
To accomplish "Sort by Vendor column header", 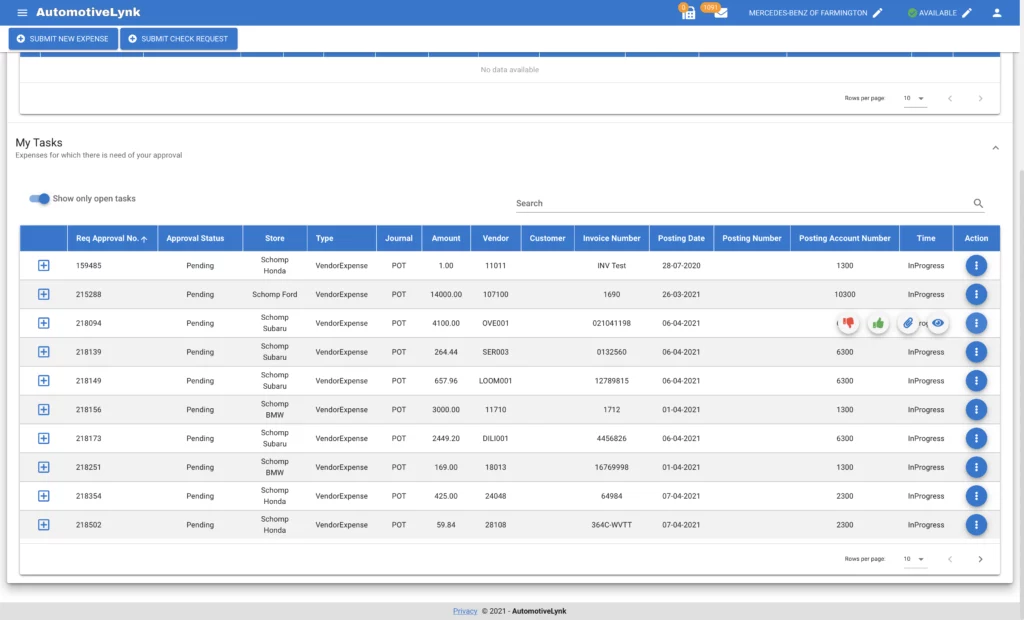I will point(496,238).
